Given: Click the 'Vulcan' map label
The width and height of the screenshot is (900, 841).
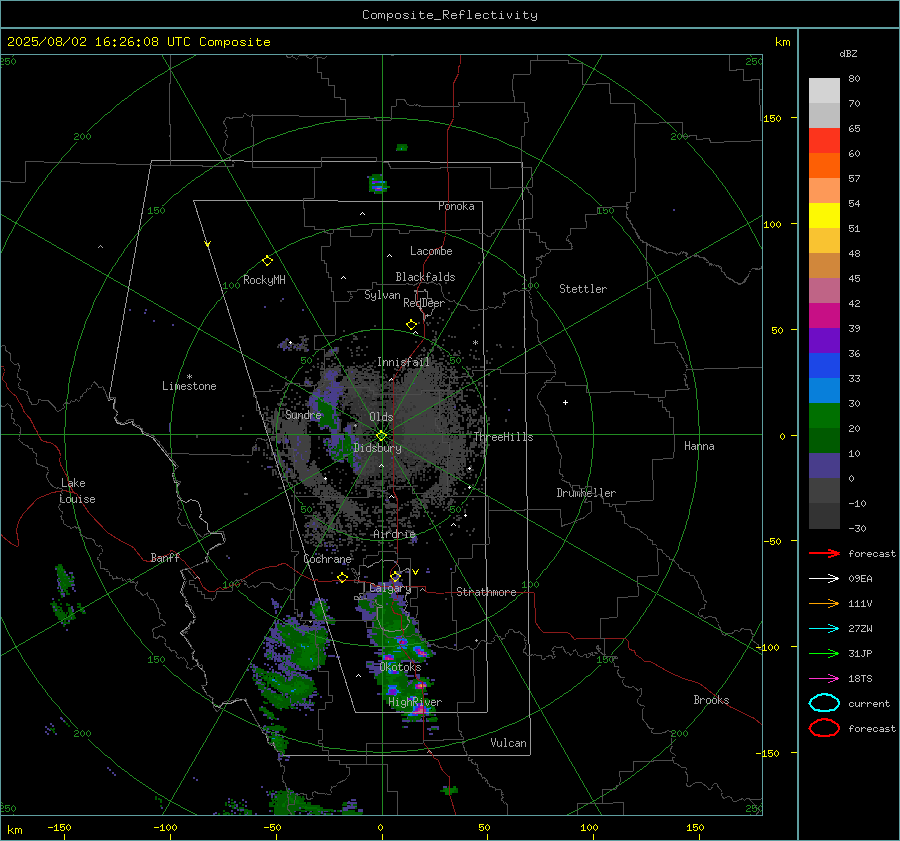Looking at the screenshot, I should (x=508, y=743).
